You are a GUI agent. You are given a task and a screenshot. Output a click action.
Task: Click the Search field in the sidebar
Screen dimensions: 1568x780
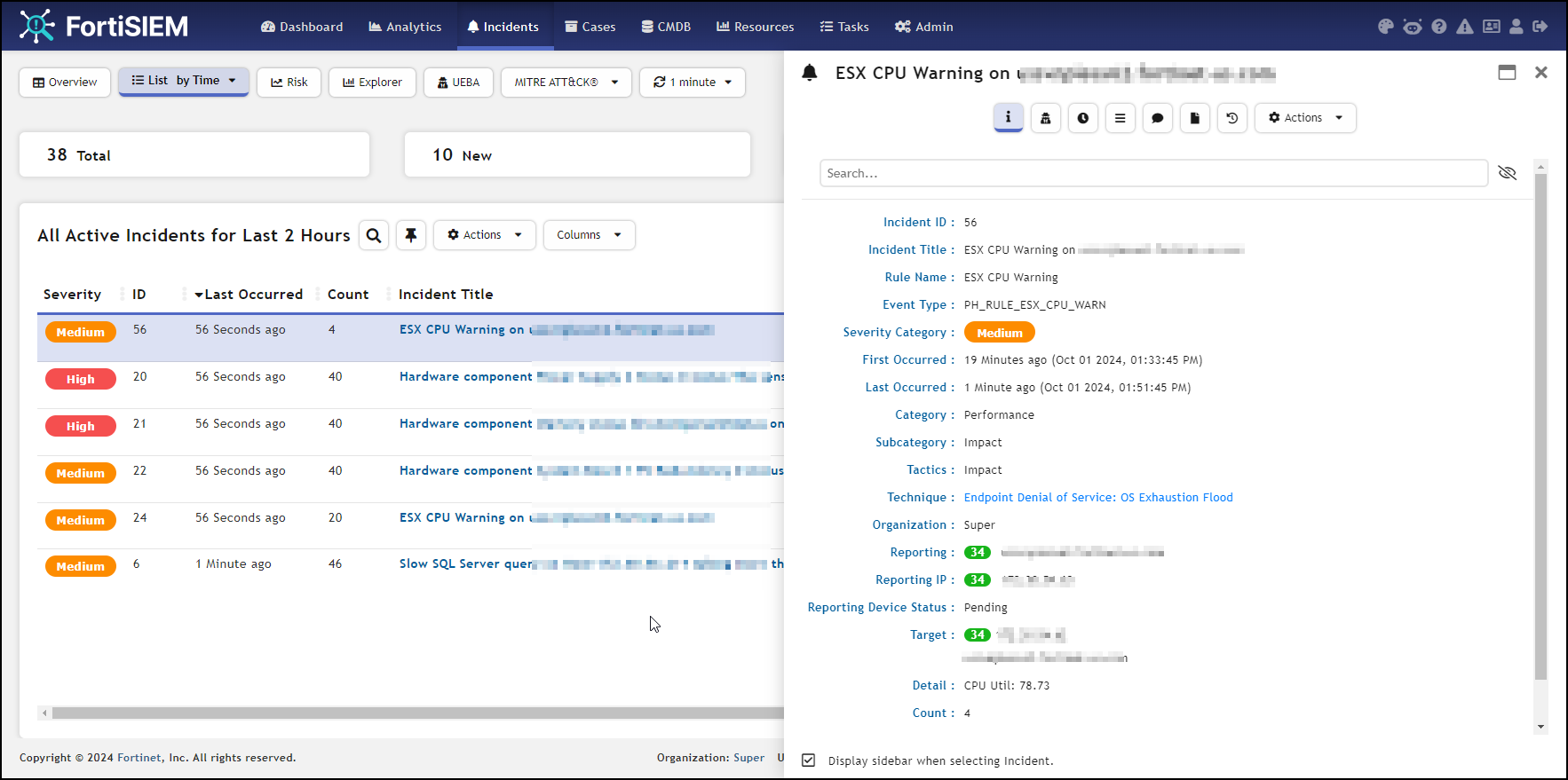tap(1153, 173)
